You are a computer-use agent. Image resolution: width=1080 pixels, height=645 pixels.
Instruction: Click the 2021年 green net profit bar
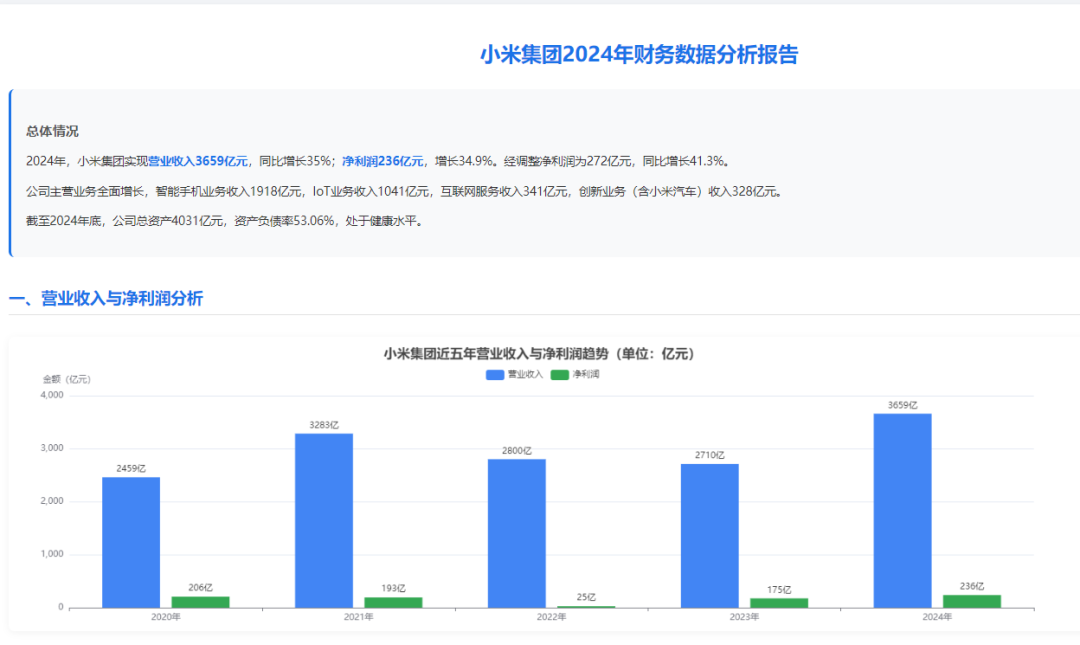(x=393, y=603)
